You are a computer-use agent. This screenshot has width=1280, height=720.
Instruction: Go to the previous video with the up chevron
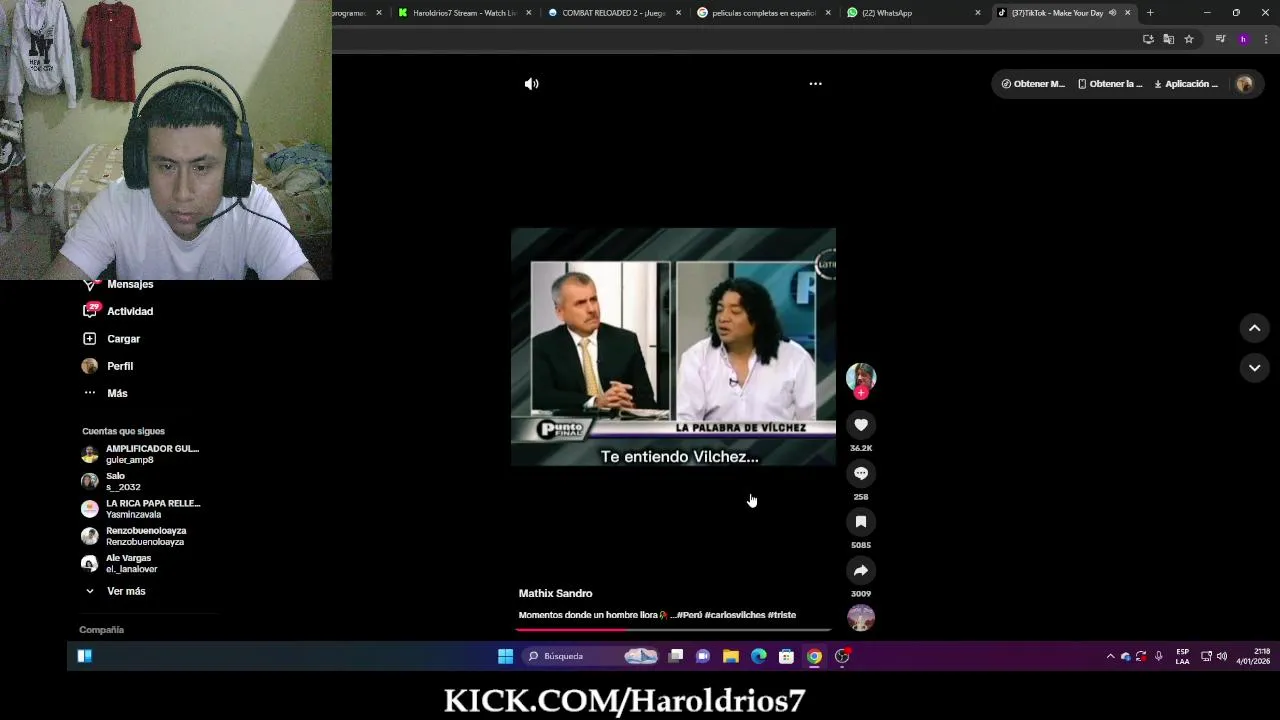(x=1254, y=328)
